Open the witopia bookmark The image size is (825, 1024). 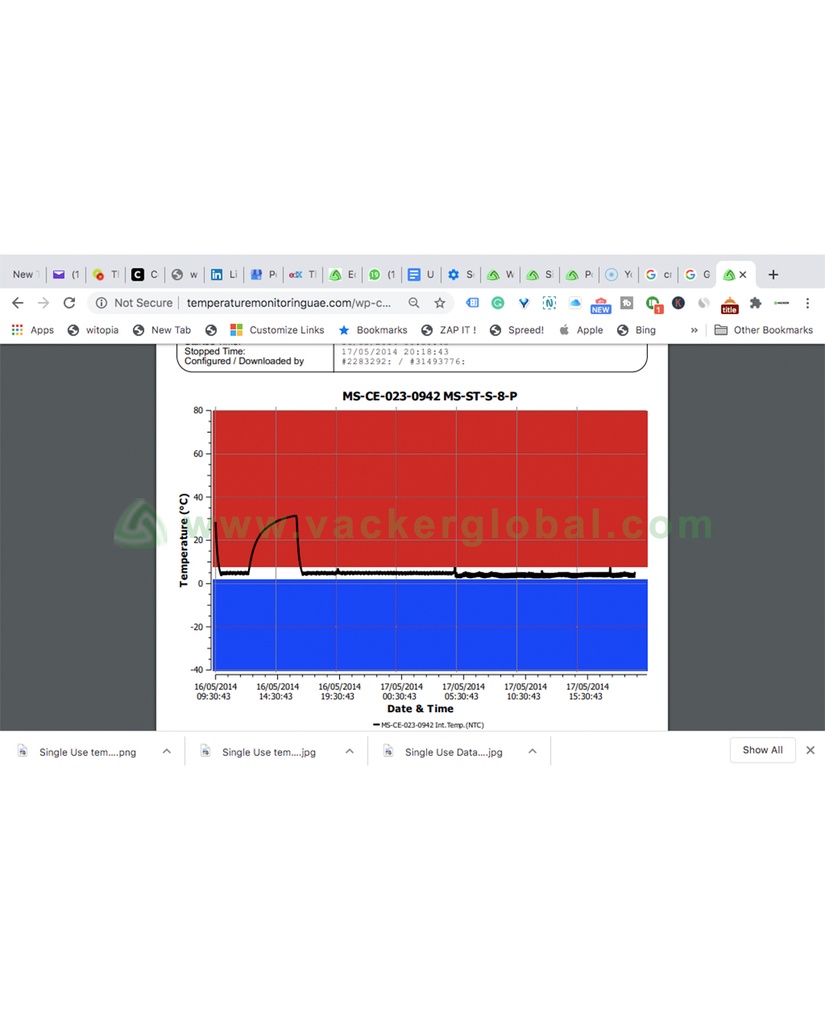pyautogui.click(x=93, y=330)
